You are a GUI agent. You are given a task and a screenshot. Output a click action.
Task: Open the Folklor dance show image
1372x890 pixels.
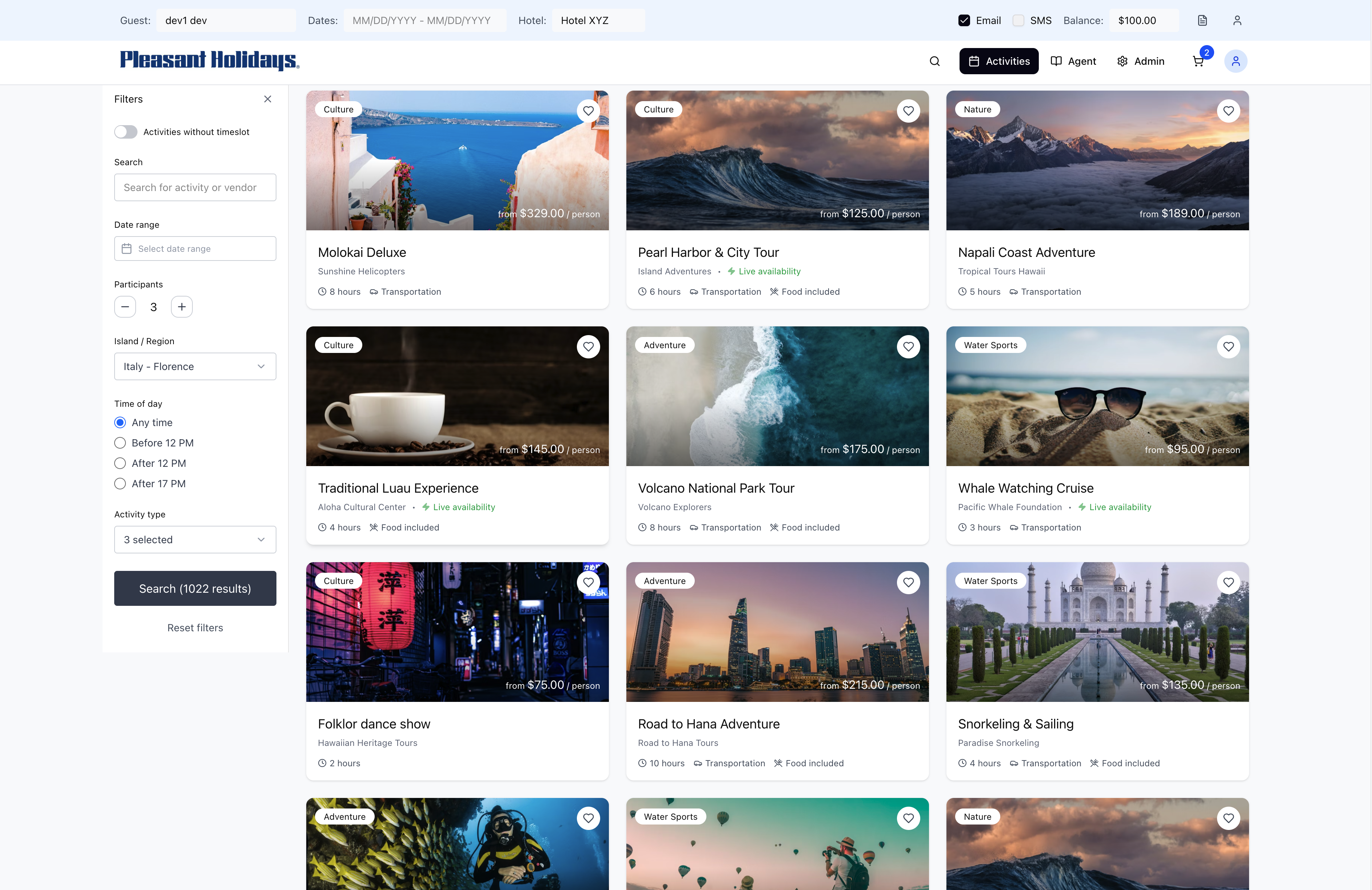(457, 632)
